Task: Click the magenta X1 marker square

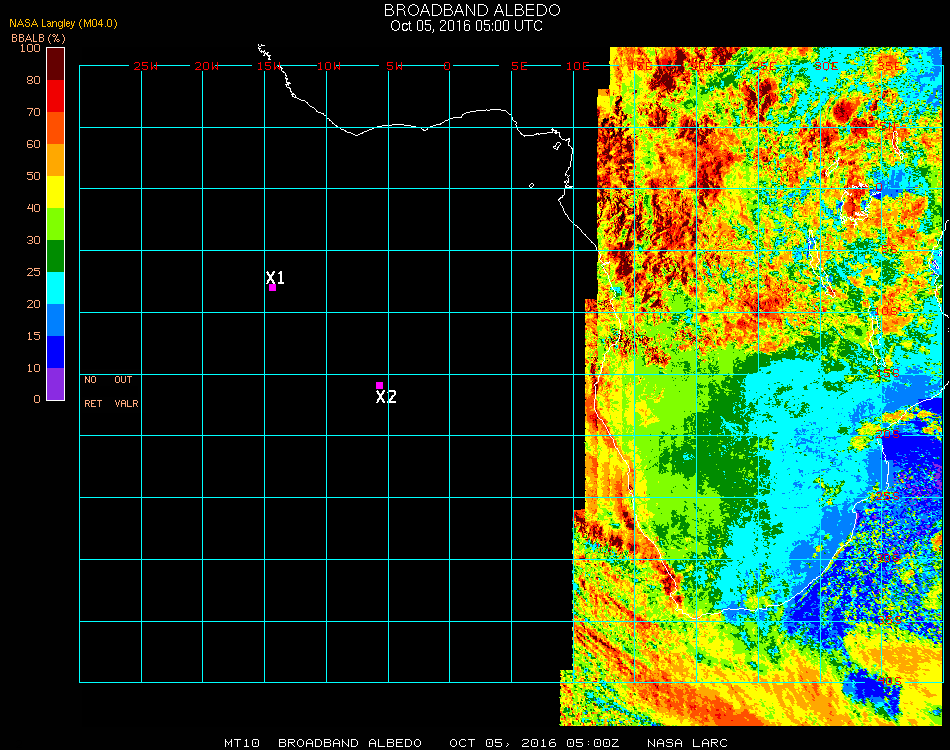Action: 273,288
